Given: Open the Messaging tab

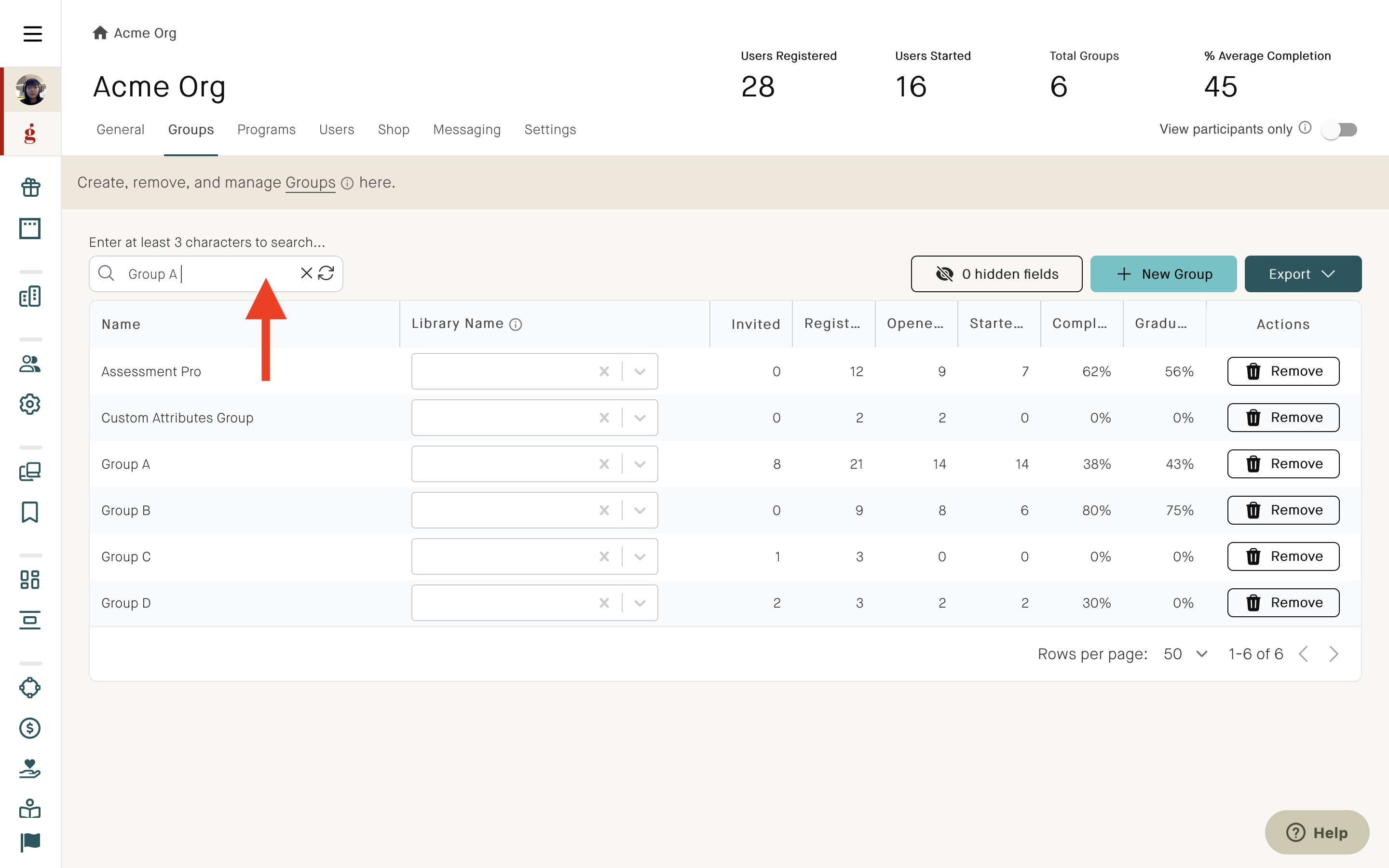Looking at the screenshot, I should tap(467, 130).
